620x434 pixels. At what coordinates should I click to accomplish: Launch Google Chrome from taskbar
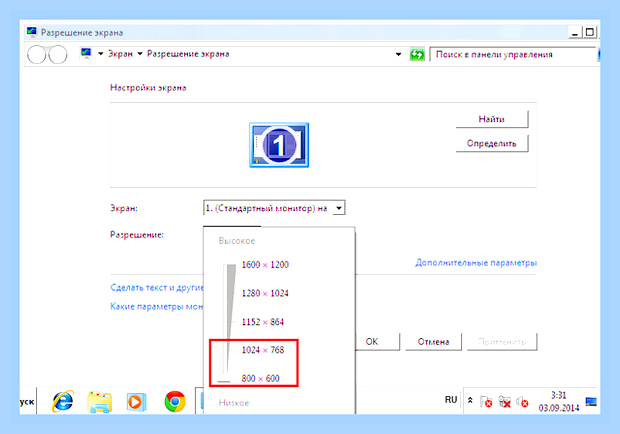coord(175,402)
